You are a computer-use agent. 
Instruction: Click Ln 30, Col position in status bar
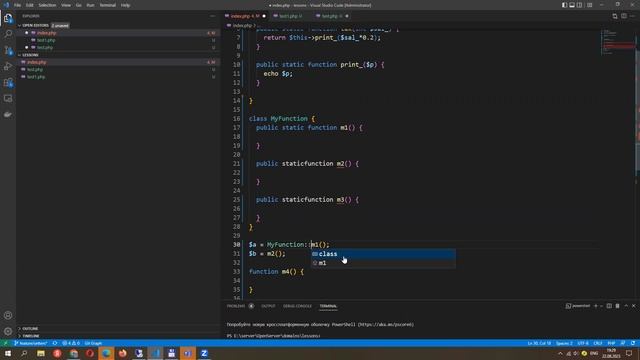click(x=539, y=343)
